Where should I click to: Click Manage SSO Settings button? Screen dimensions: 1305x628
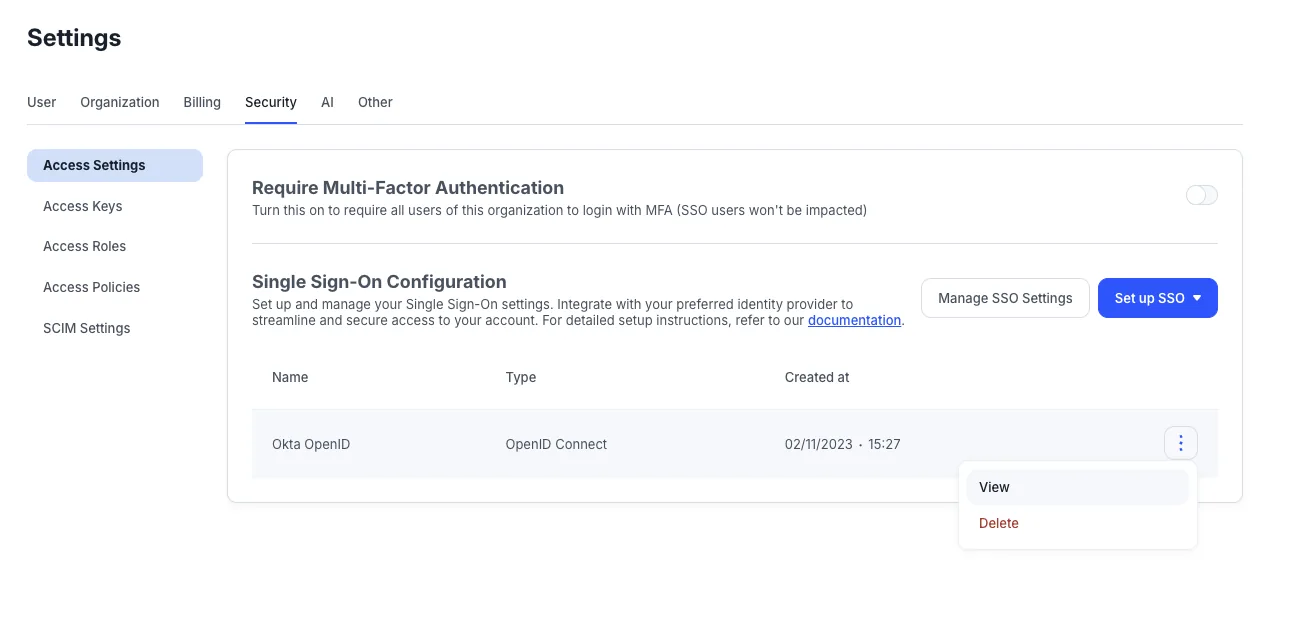(x=1005, y=298)
